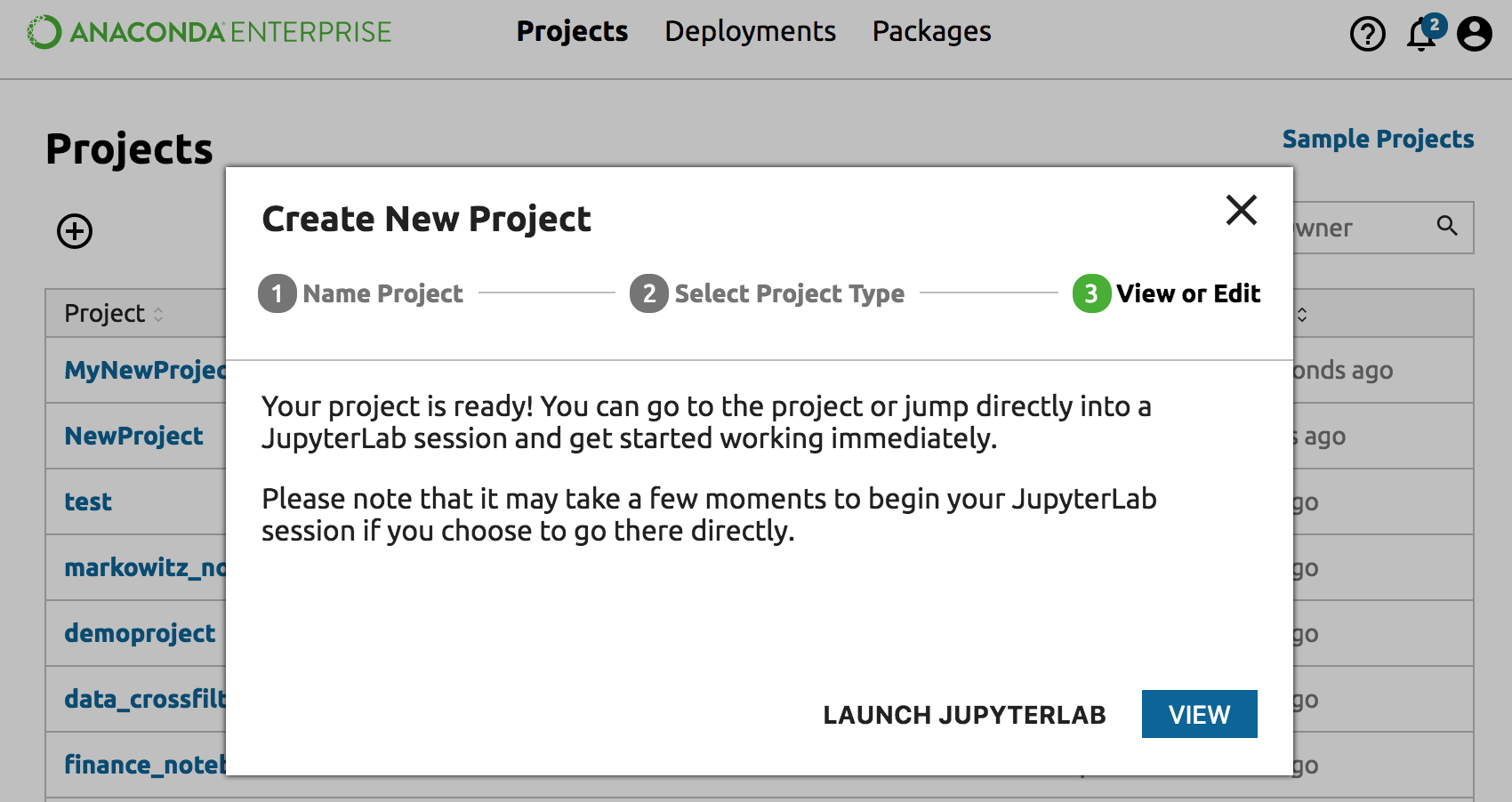
Task: Close the Create New Project dialog
Action: pos(1241,210)
